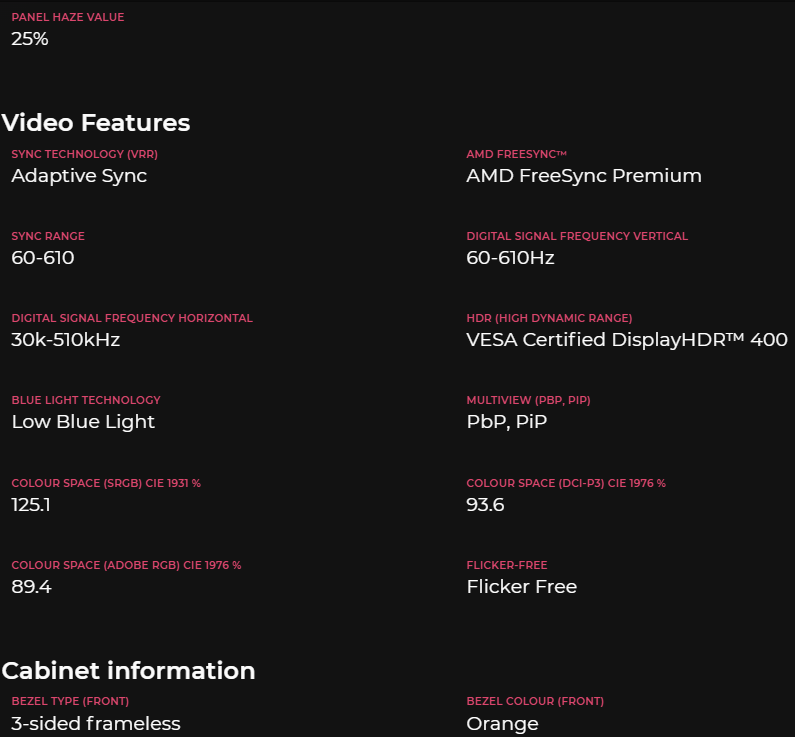Click the PbP, PiP multiview value
Image resolution: width=795 pixels, height=737 pixels.
tap(507, 422)
